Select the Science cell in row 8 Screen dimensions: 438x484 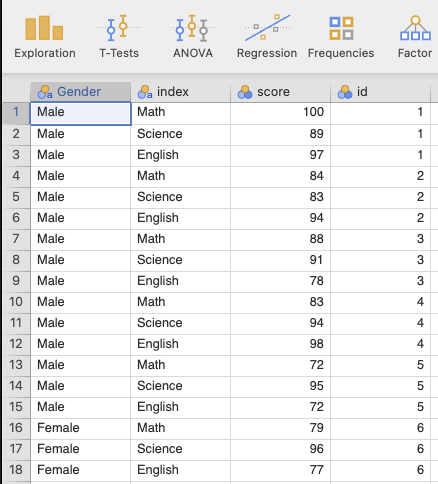[x=180, y=260]
